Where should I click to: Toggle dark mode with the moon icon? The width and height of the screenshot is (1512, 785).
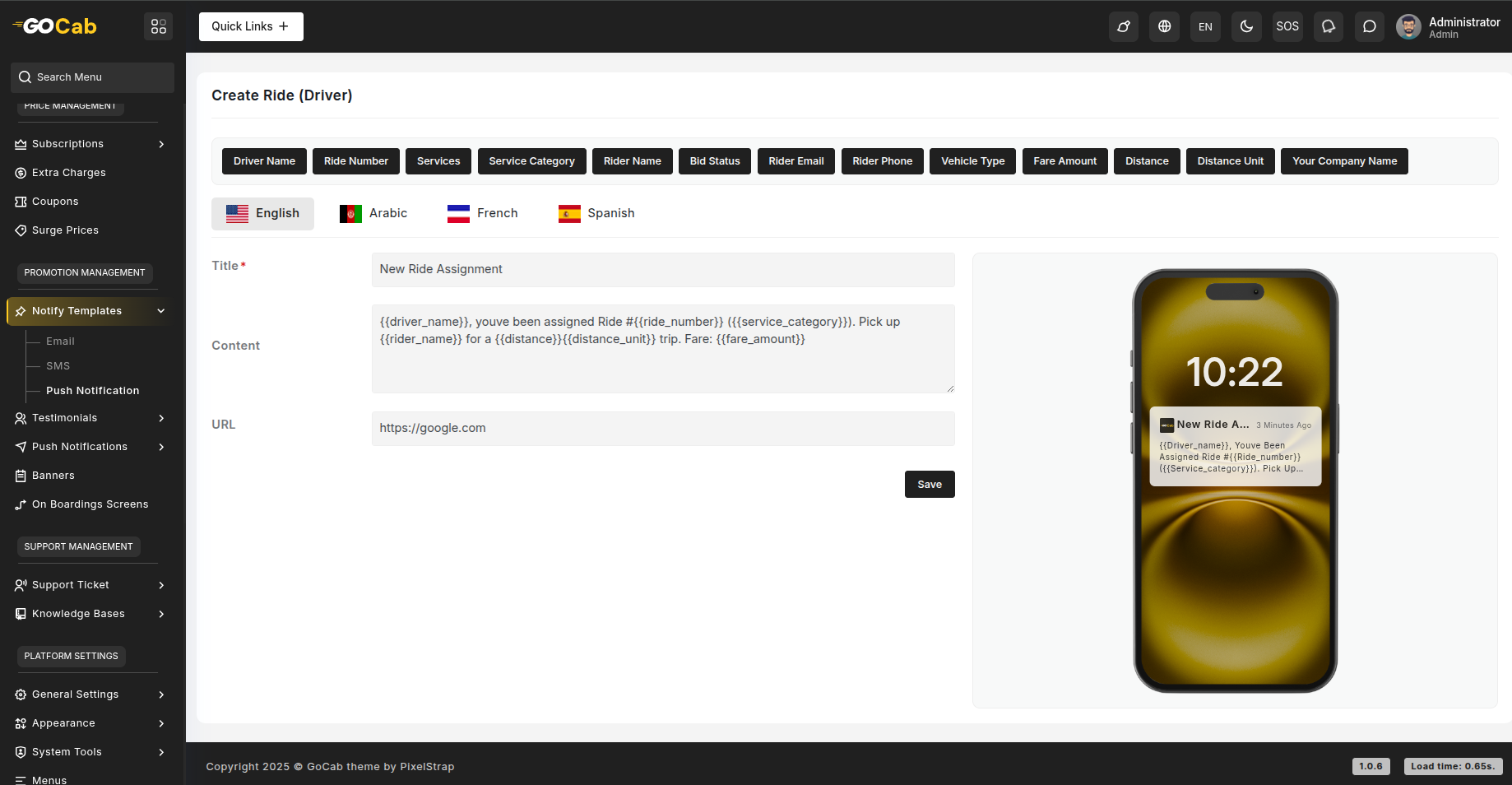pos(1246,26)
